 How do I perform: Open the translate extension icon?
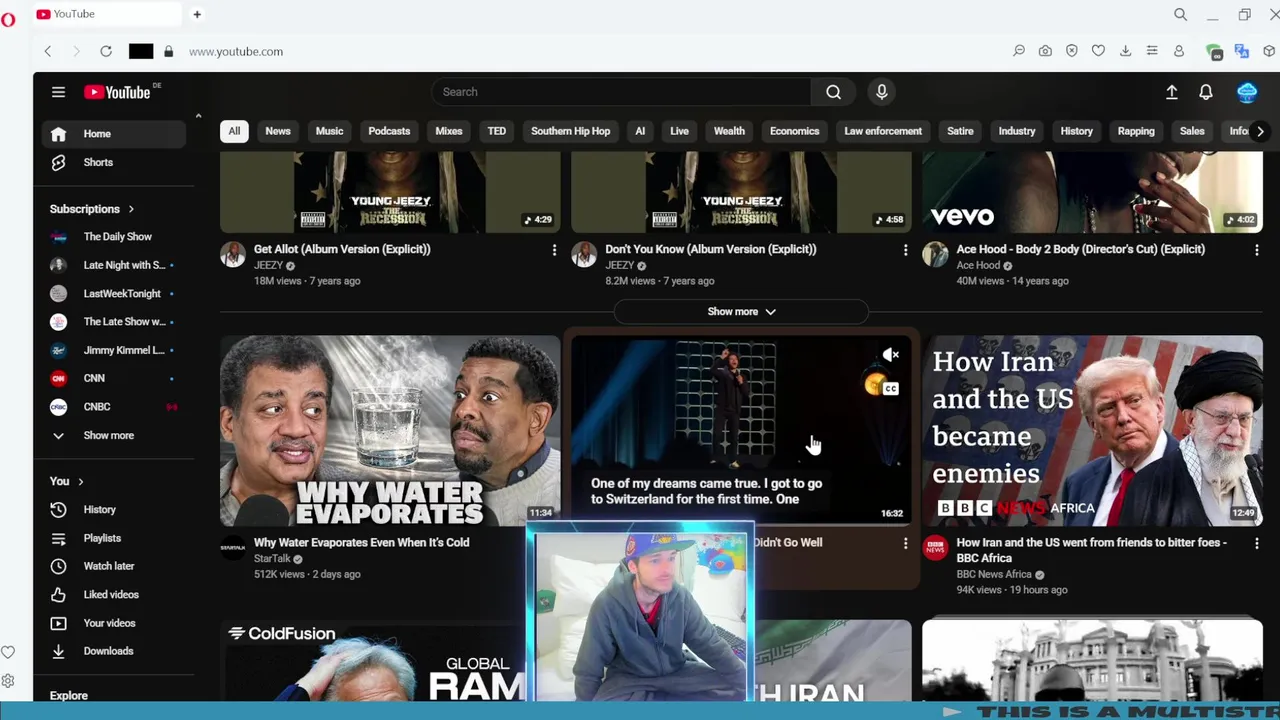(1242, 51)
